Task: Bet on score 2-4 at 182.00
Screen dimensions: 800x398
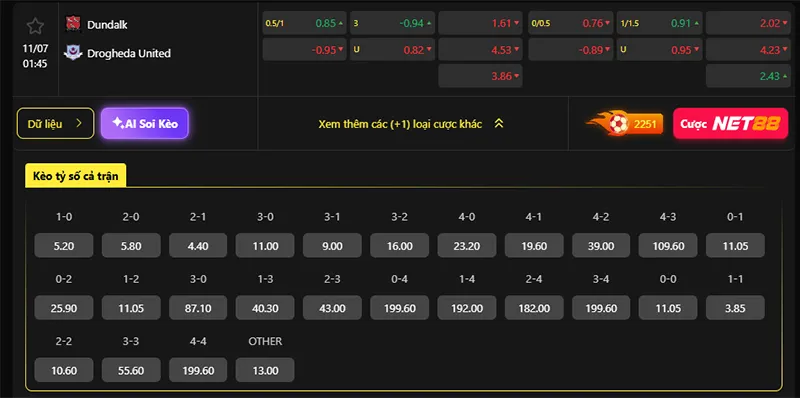Action: pyautogui.click(x=534, y=308)
